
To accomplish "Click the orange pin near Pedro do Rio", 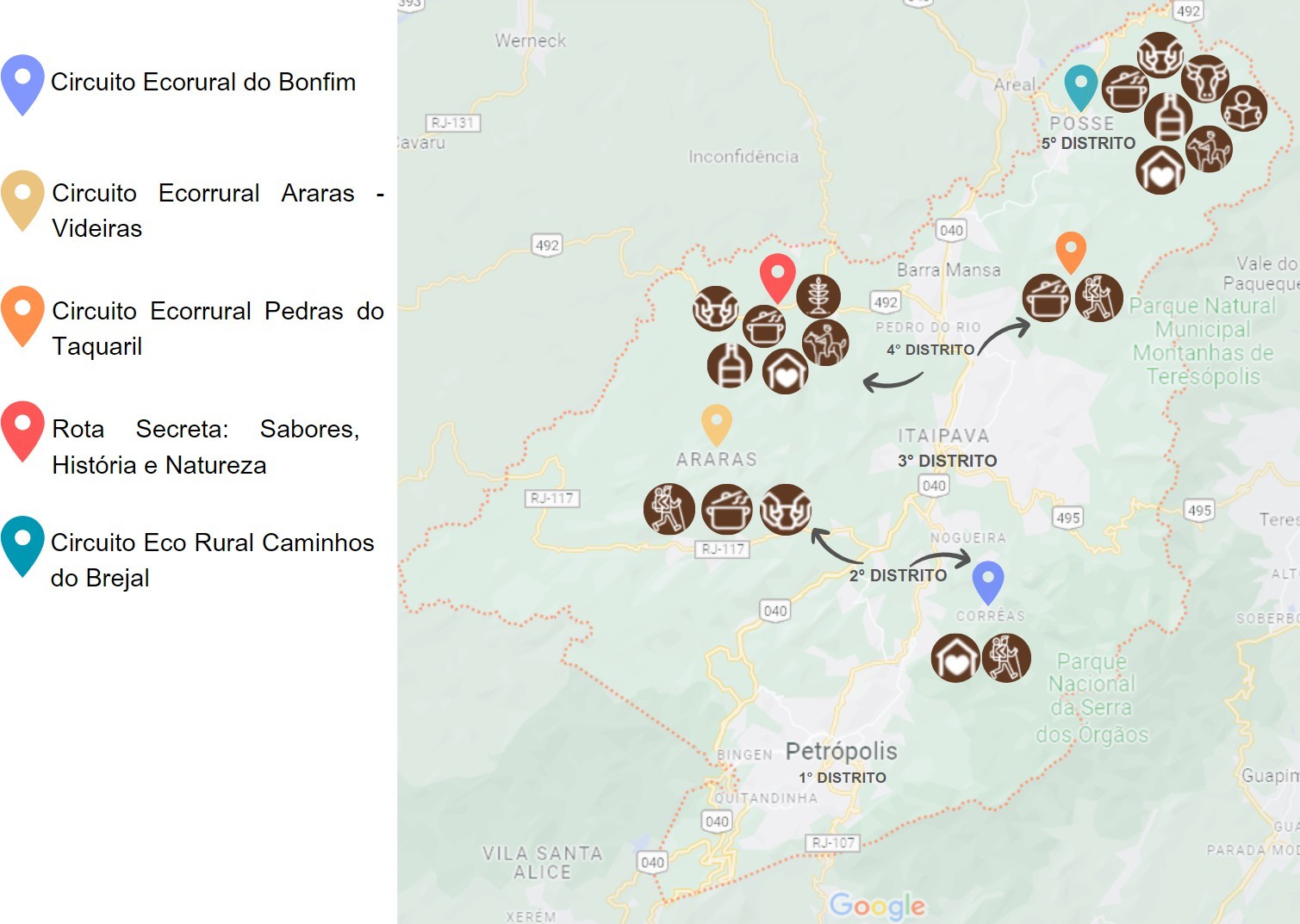I will (1071, 252).
